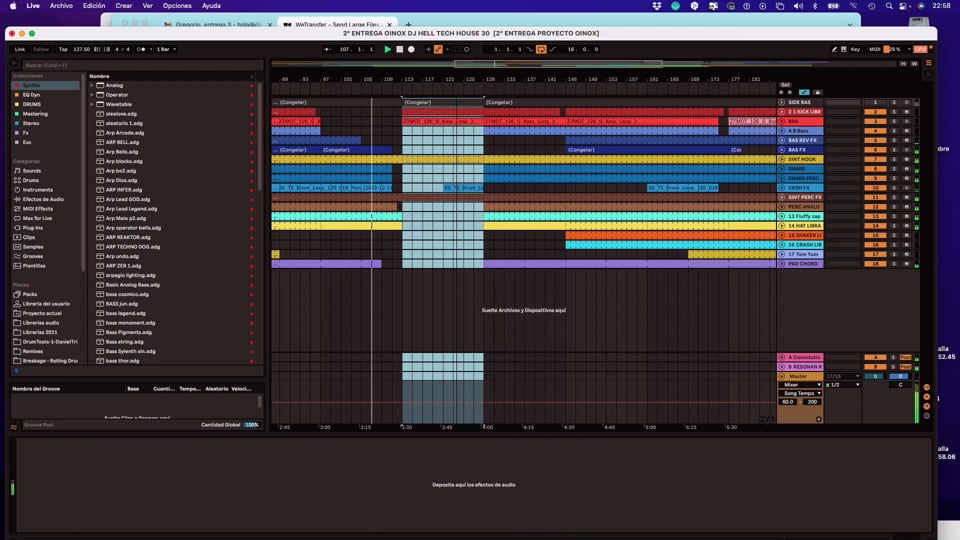Fold the Master track
Viewport: 960px width, 540px height.
click(782, 377)
